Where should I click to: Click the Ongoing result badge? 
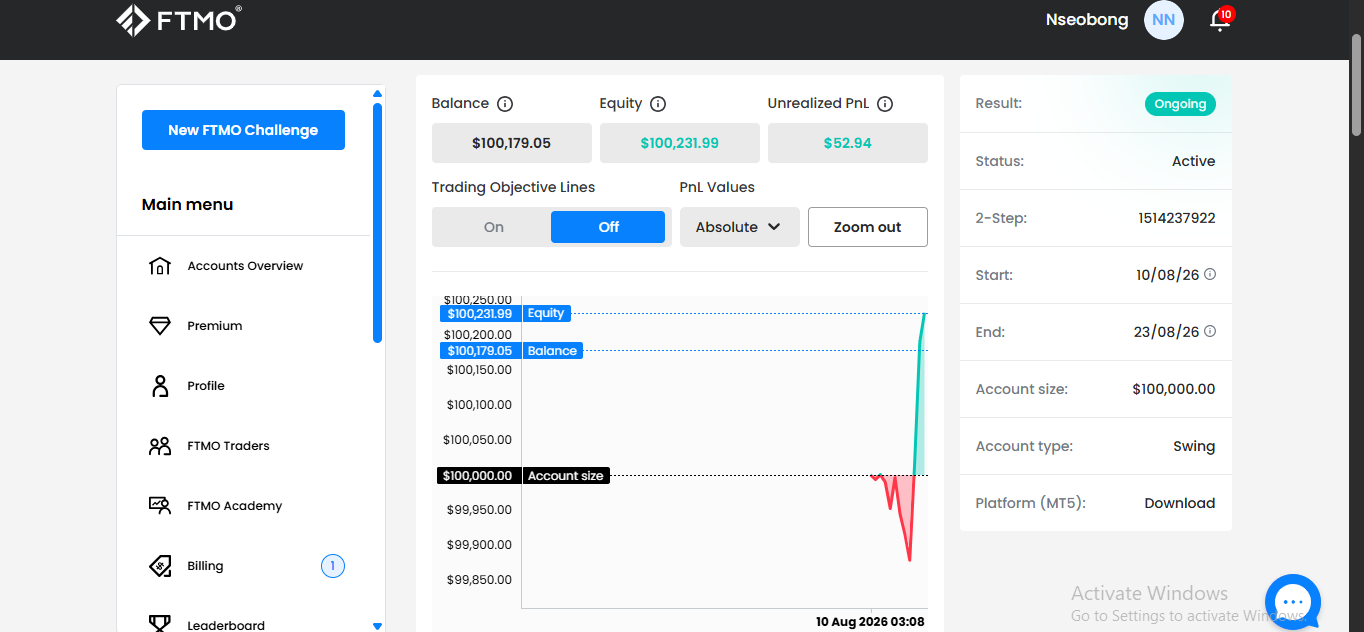click(1180, 104)
